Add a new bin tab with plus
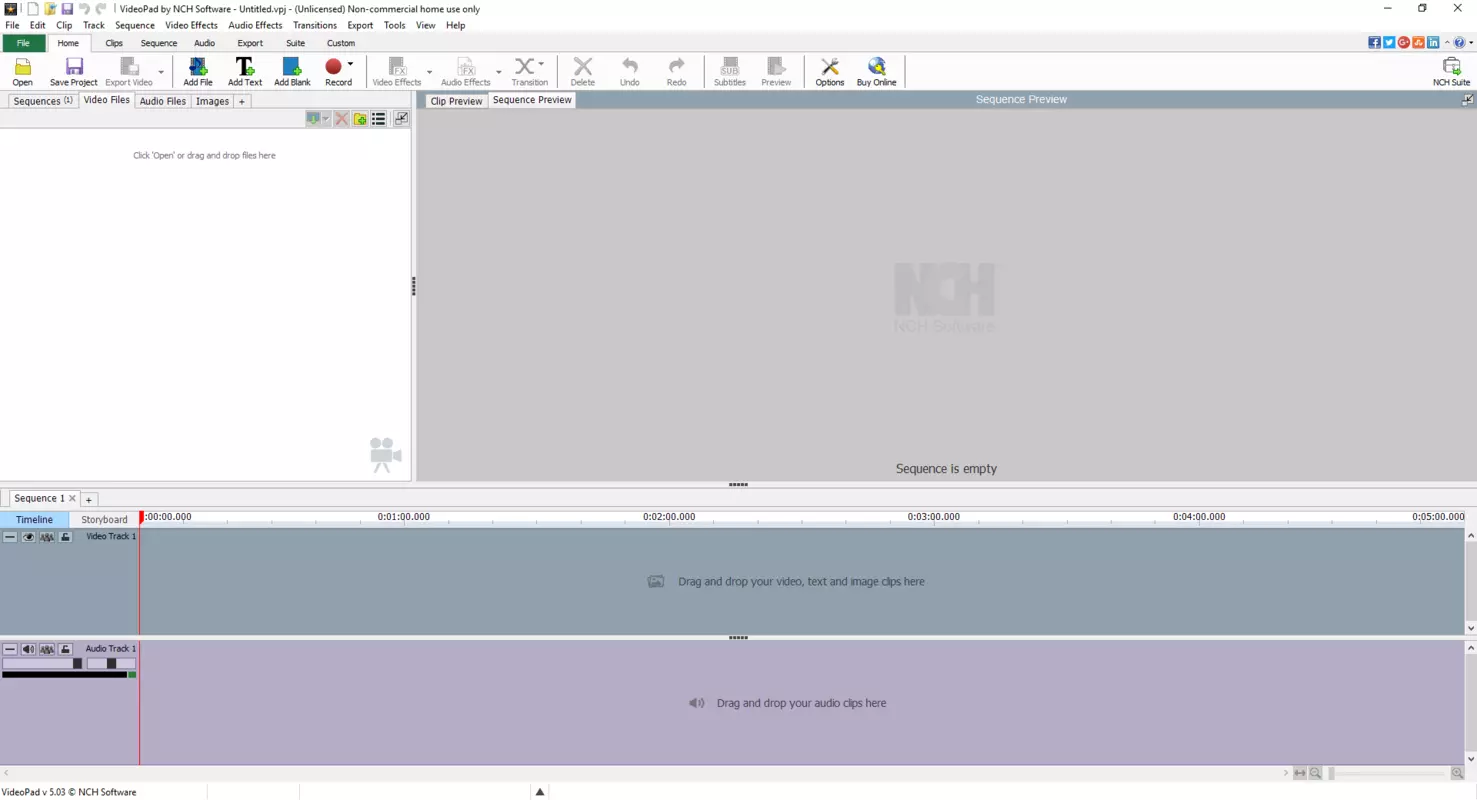The height and width of the screenshot is (800, 1477). [x=241, y=101]
